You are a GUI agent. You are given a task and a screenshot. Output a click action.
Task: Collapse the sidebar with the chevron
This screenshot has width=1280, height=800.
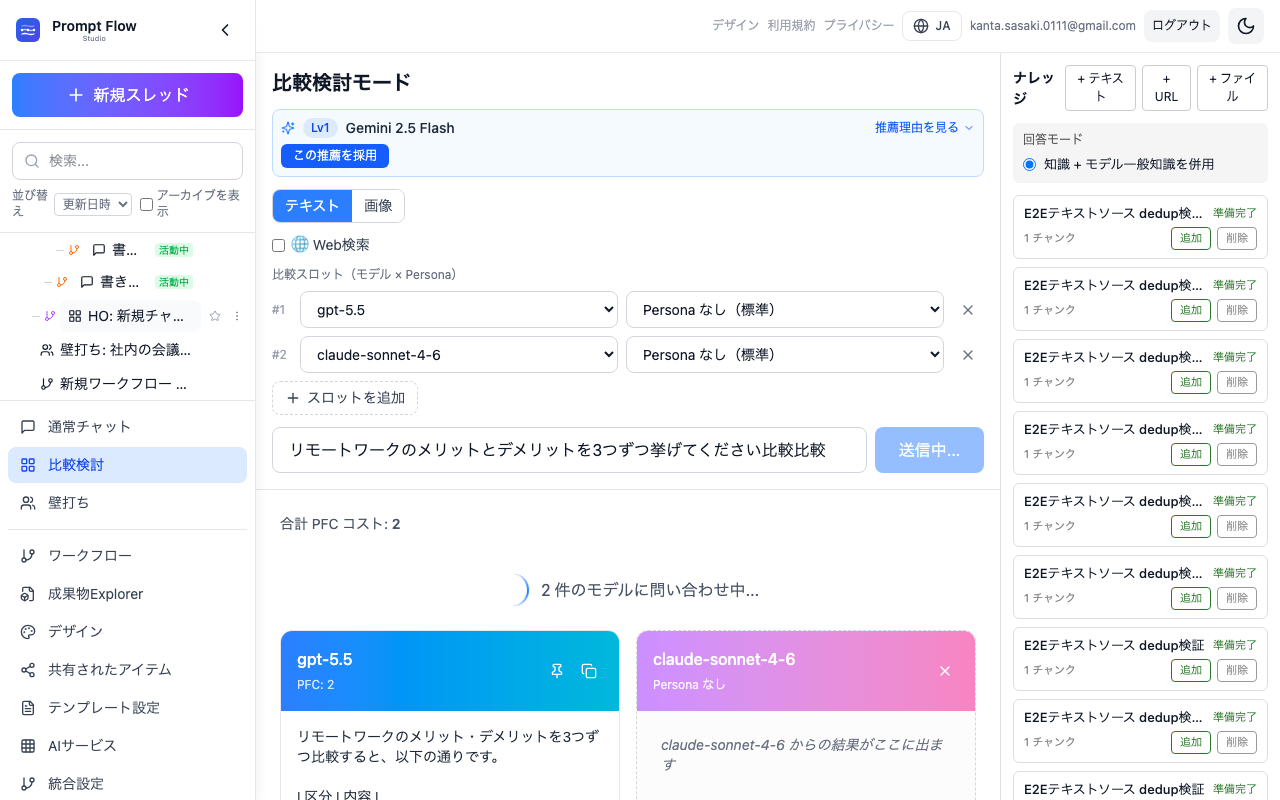[225, 30]
